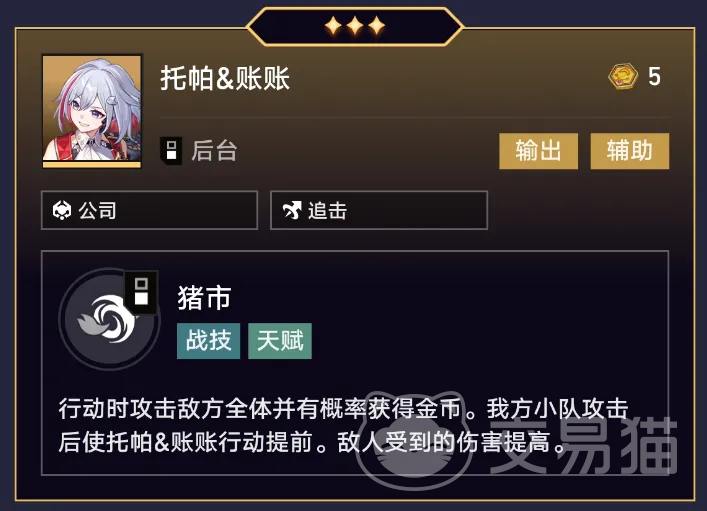707x511 pixels.
Task: Select the 战技 skill tag
Action: 208,341
